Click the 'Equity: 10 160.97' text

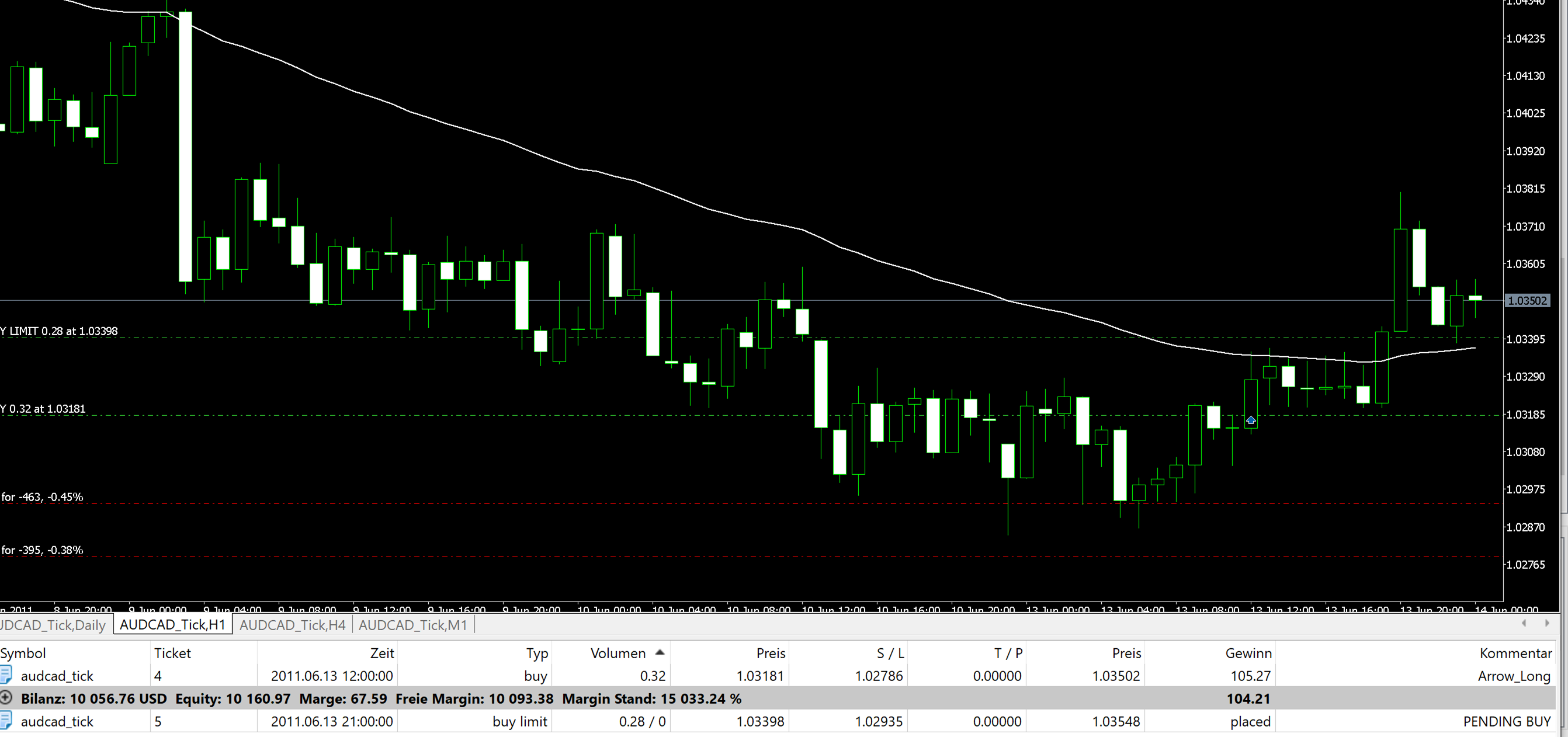tap(233, 698)
